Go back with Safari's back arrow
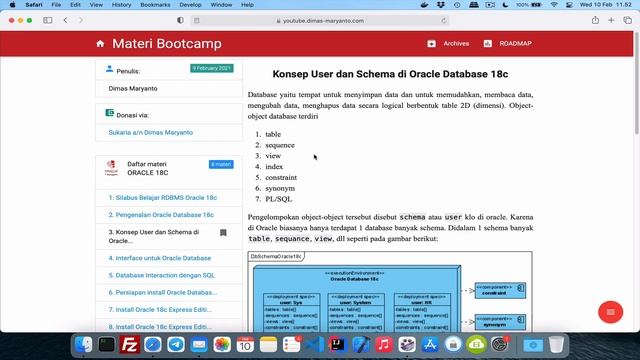 [x=66, y=20]
